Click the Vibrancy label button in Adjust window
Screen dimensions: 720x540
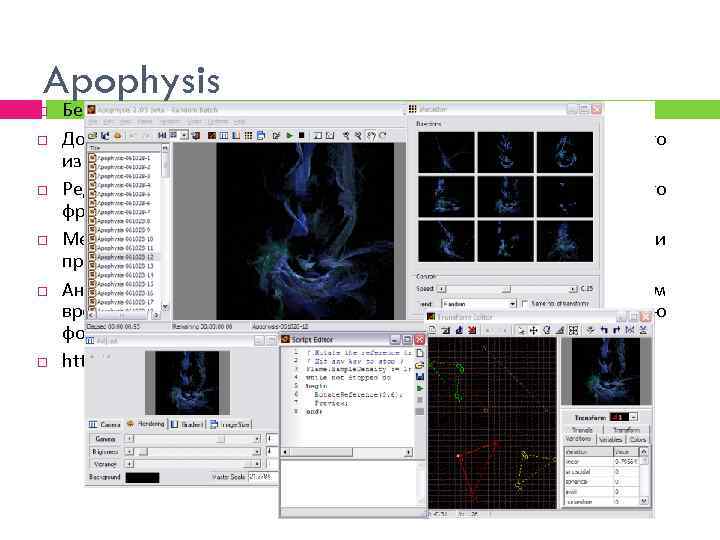(x=105, y=464)
